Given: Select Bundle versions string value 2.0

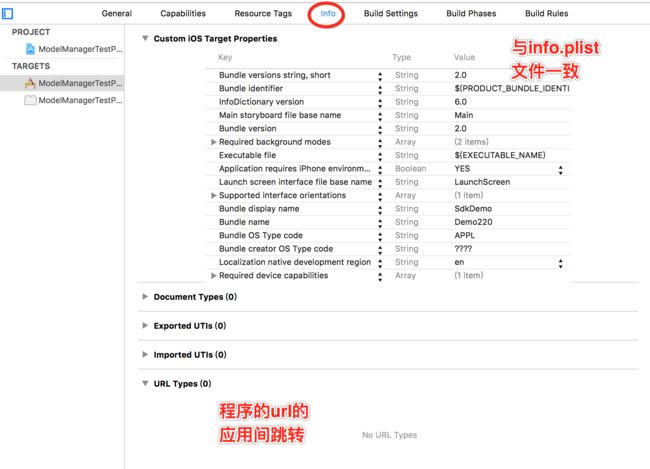Looking at the screenshot, I should 460,75.
